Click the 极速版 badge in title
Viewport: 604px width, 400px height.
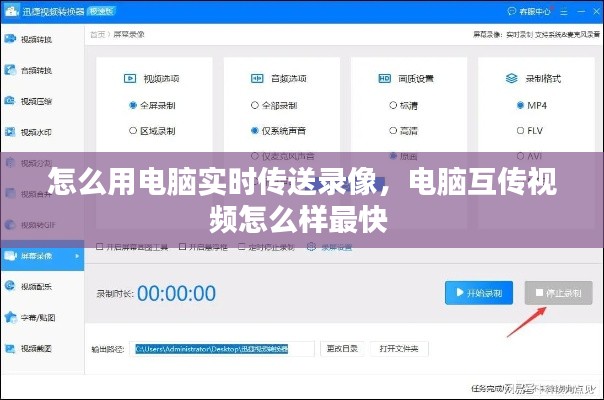click(x=101, y=11)
